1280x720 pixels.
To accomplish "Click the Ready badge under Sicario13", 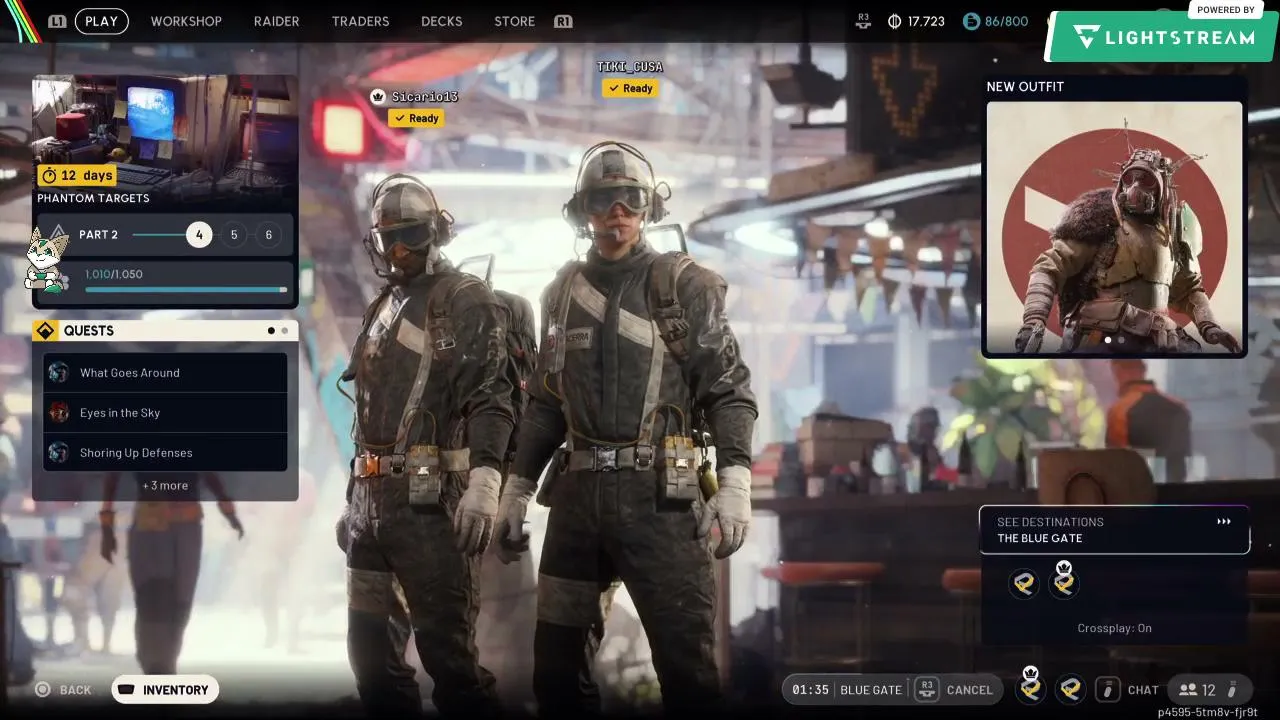I will tap(416, 118).
